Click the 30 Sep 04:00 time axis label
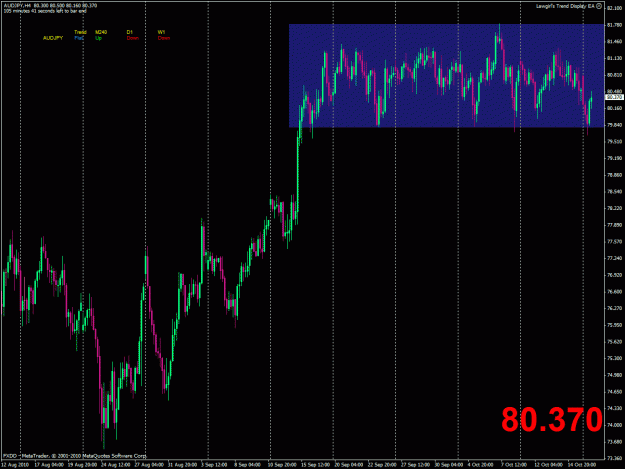This screenshot has height=469, width=625. coord(448,465)
